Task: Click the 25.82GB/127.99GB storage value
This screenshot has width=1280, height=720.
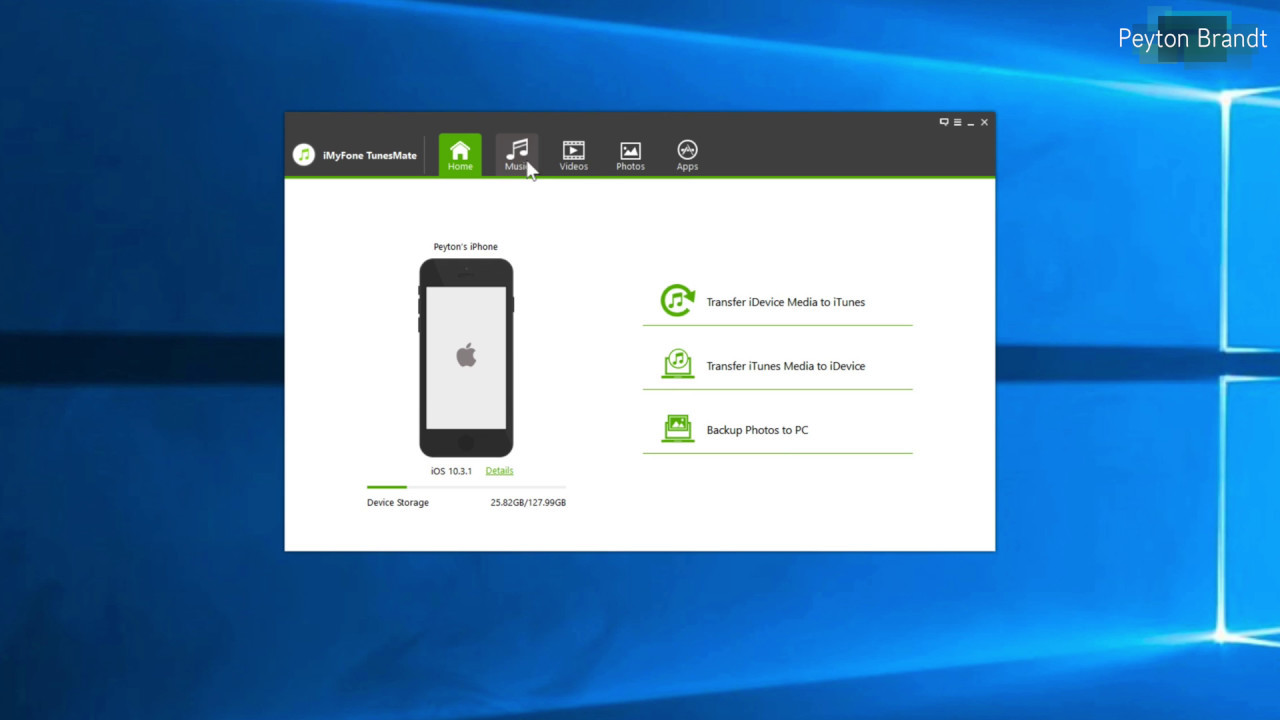Action: point(528,503)
